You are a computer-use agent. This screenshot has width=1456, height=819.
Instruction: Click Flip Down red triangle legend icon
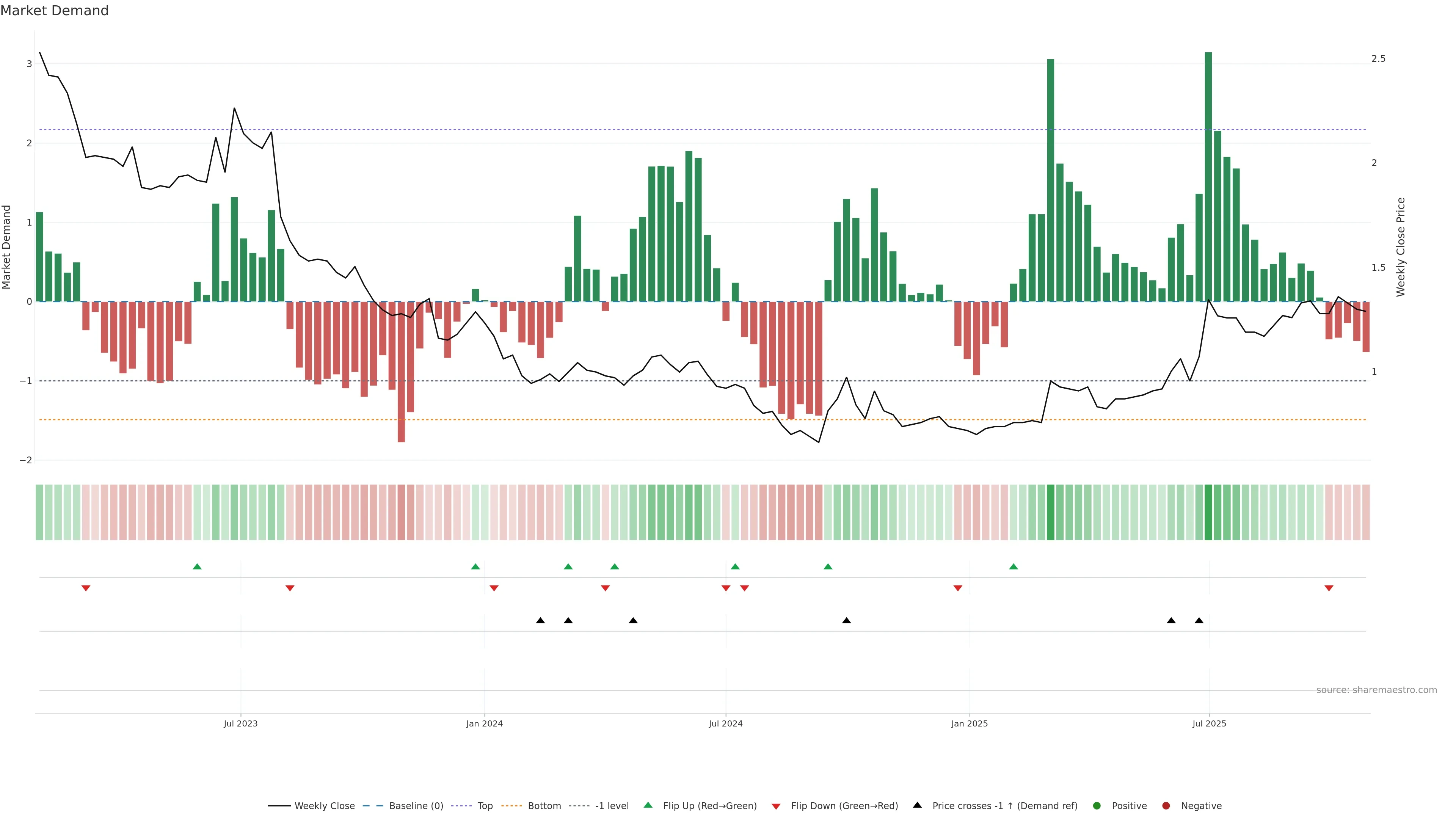point(776,806)
